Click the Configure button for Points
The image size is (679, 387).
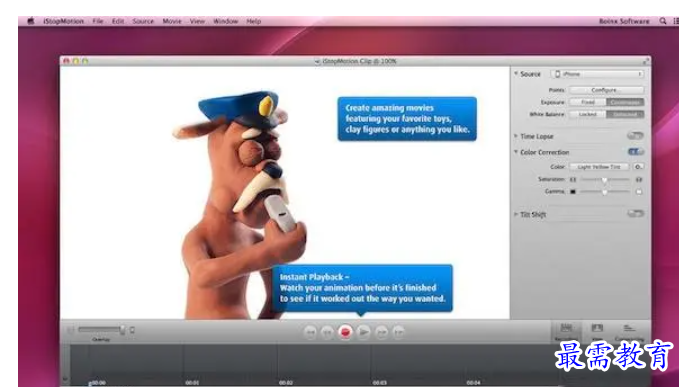tap(606, 90)
